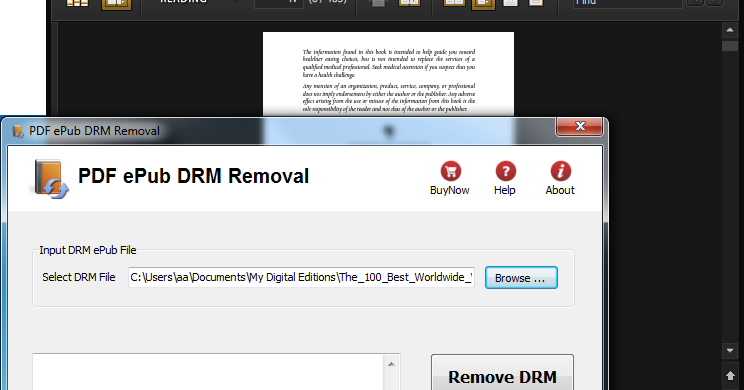Click the "Select DRM File" label
Image resolution: width=744 pixels, height=390 pixels.
click(x=79, y=277)
